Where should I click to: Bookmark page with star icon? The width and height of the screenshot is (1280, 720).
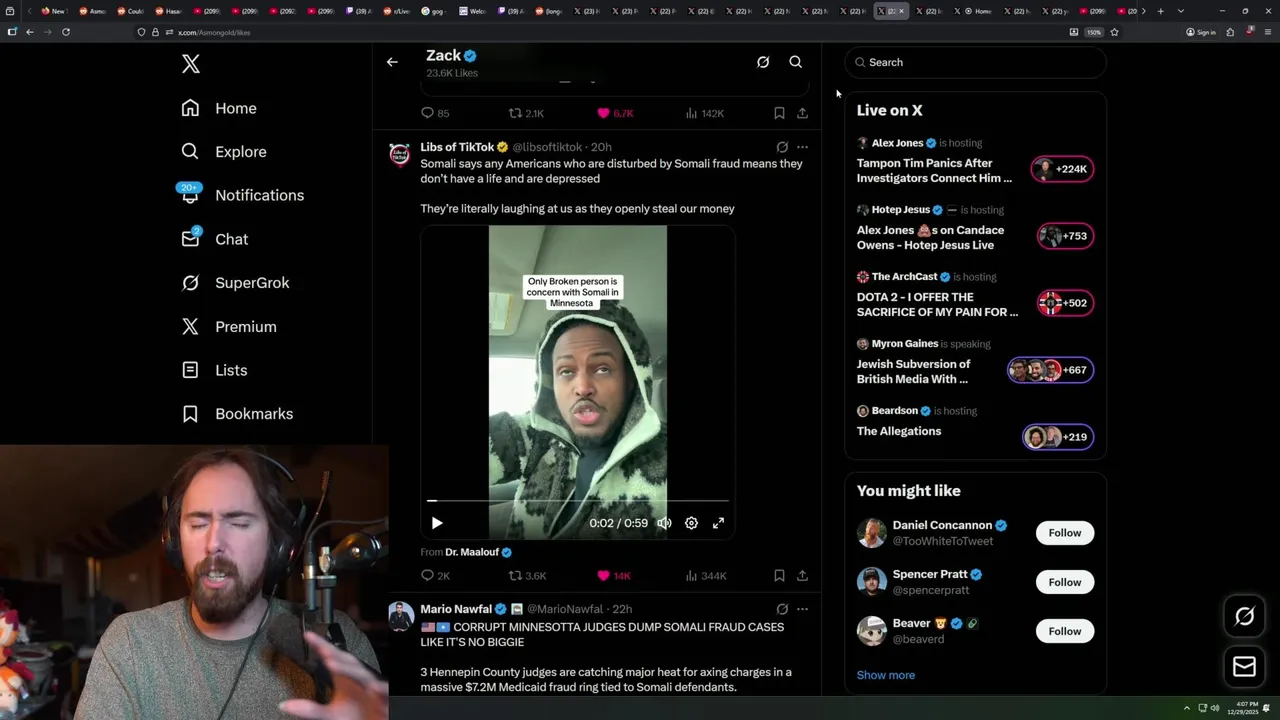1114,32
